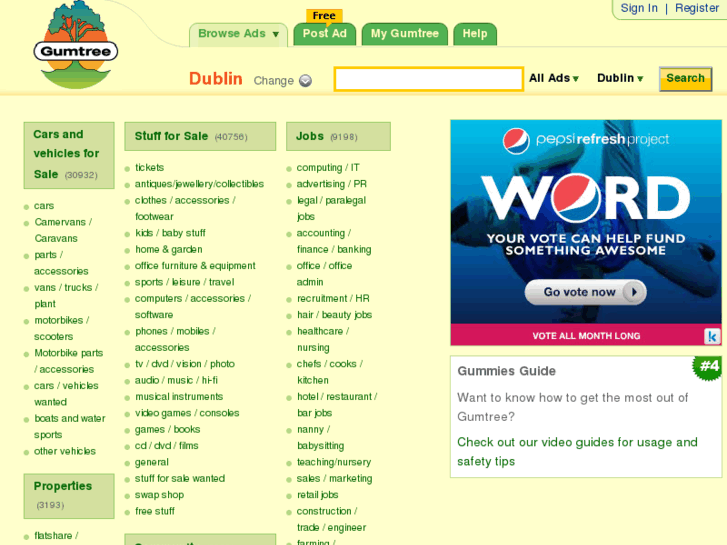Select audio / music / hi-fi link
The width and height of the screenshot is (727, 545).
tap(176, 380)
